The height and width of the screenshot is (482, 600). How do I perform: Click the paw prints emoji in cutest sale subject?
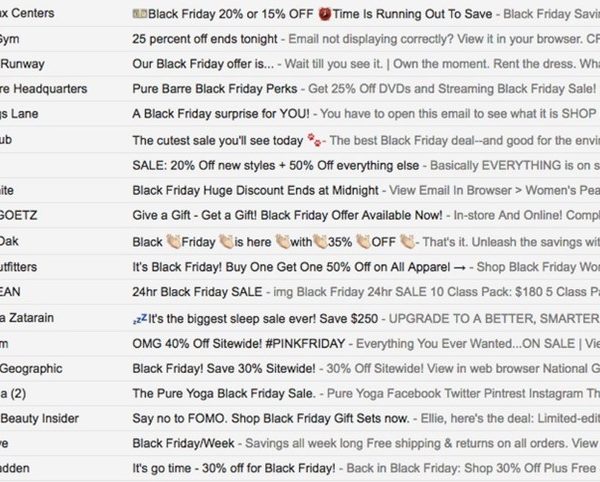pyautogui.click(x=315, y=140)
